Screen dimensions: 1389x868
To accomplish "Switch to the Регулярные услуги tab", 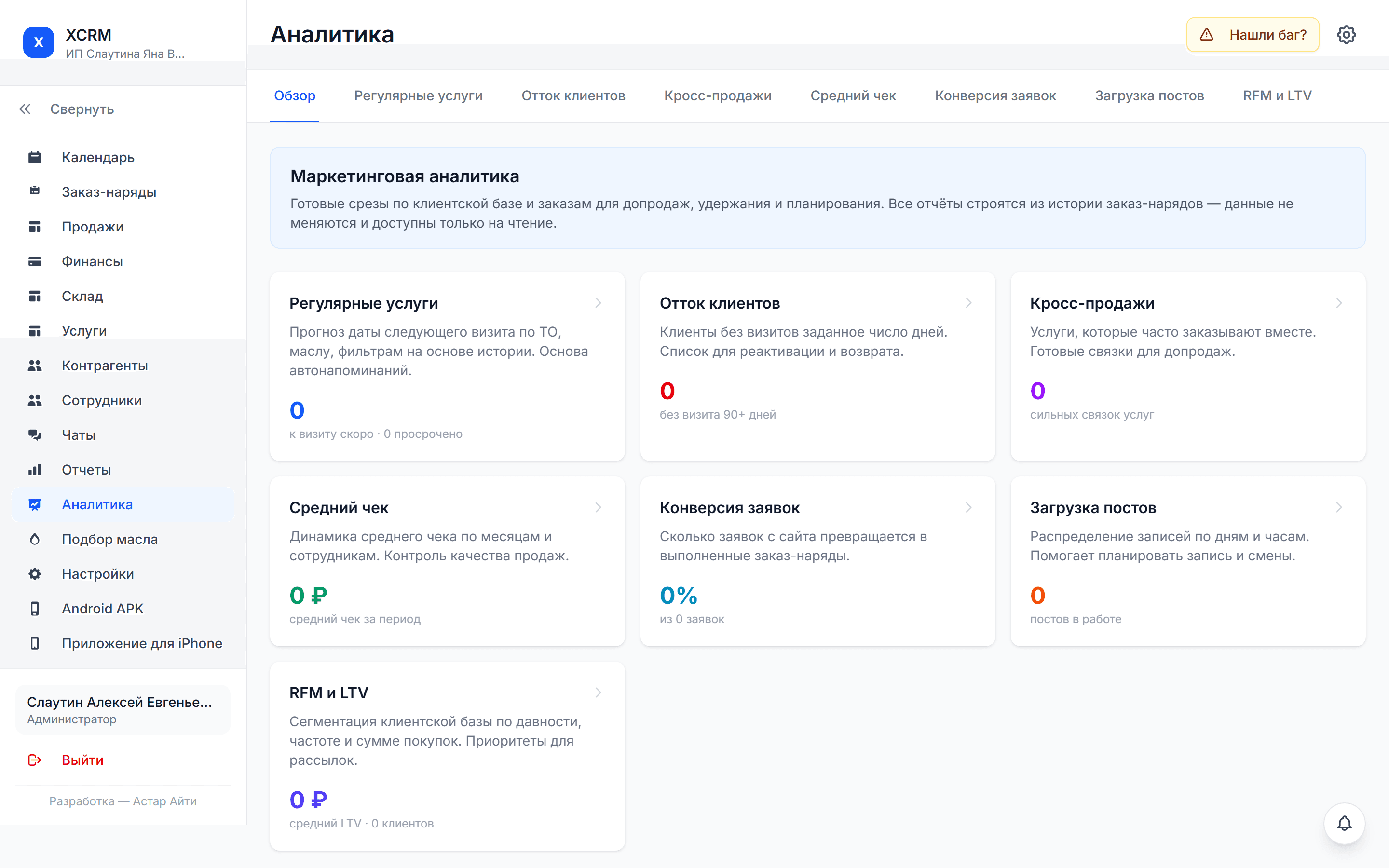I will (419, 96).
